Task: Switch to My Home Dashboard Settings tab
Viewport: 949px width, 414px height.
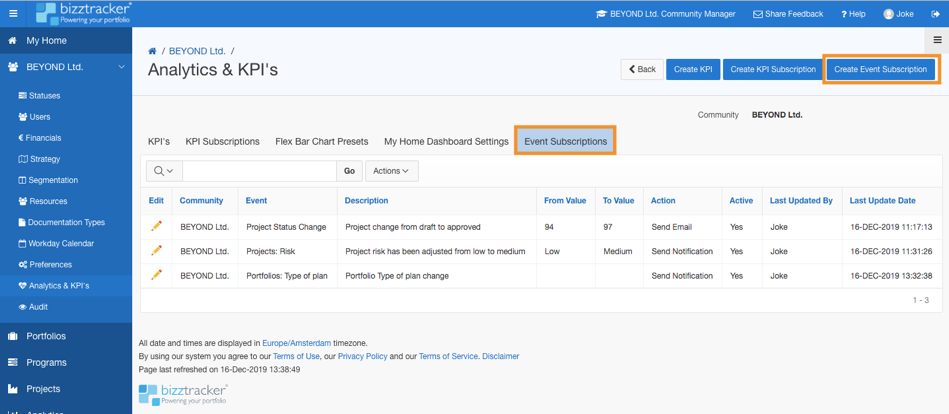Action: (446, 142)
